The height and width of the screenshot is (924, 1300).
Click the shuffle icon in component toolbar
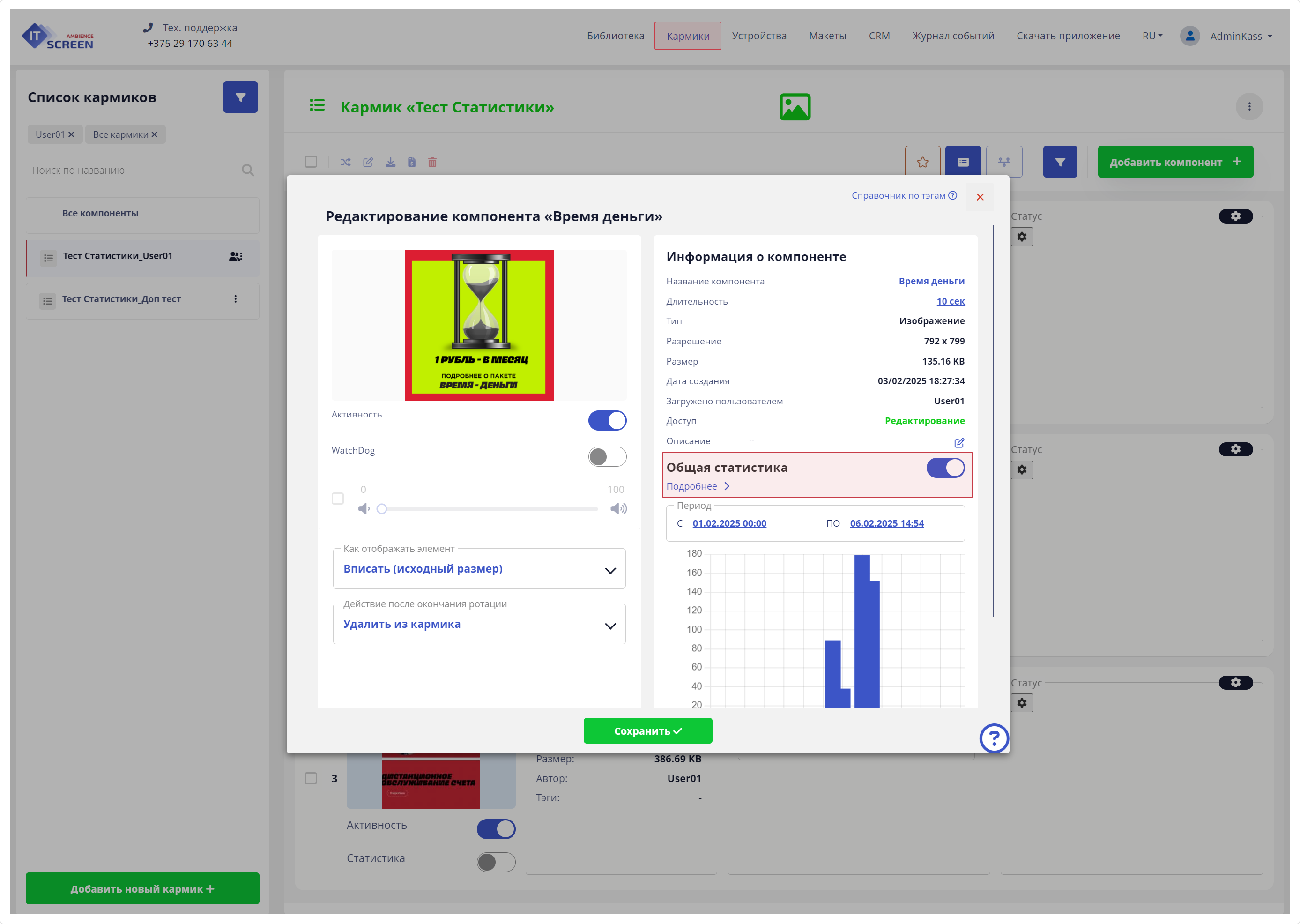345,162
